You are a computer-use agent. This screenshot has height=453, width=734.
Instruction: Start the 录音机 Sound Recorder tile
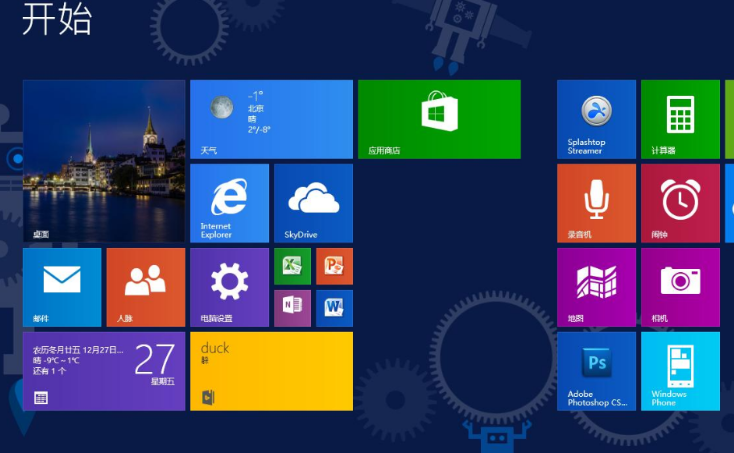click(x=596, y=203)
